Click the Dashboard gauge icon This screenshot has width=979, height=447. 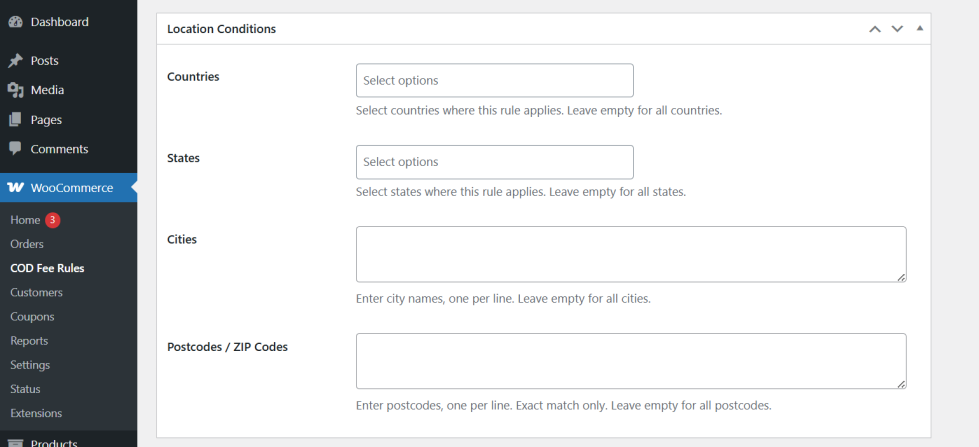pyautogui.click(x=15, y=22)
